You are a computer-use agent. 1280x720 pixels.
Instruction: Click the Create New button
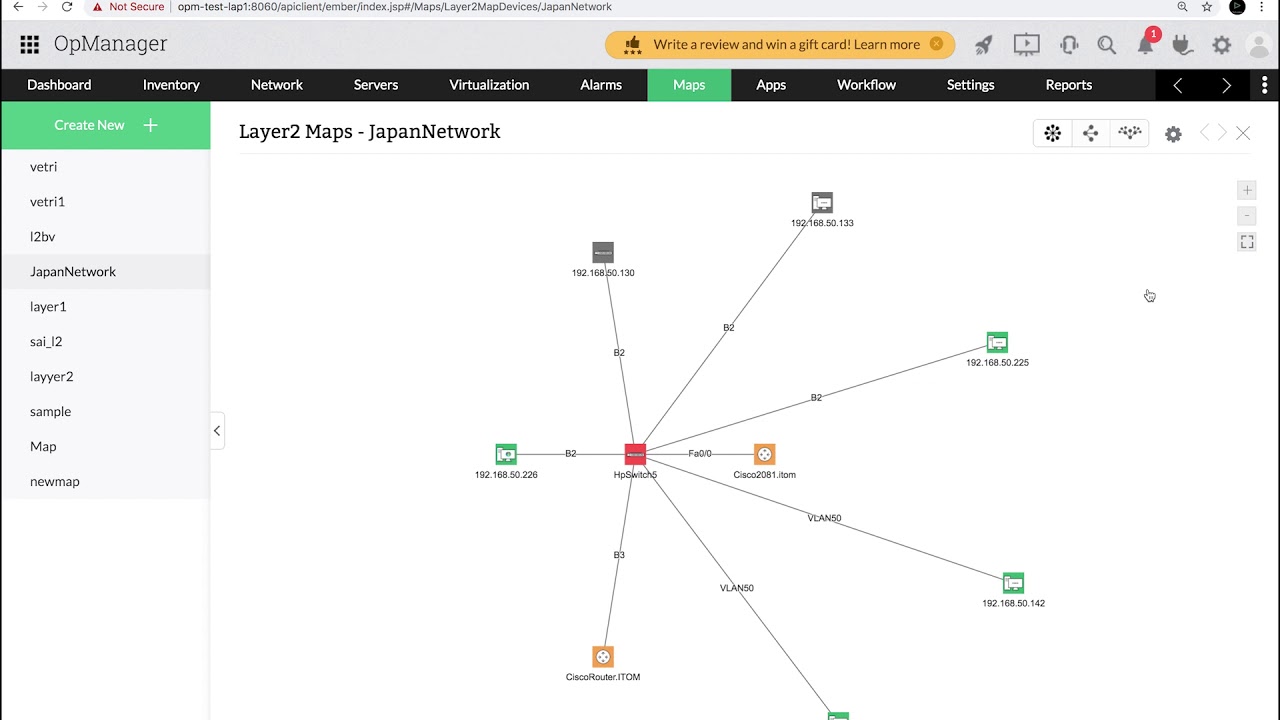coord(106,125)
